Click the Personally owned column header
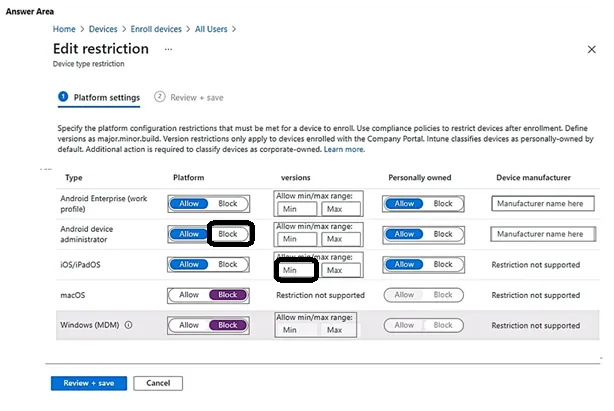The image size is (614, 411). click(x=420, y=178)
